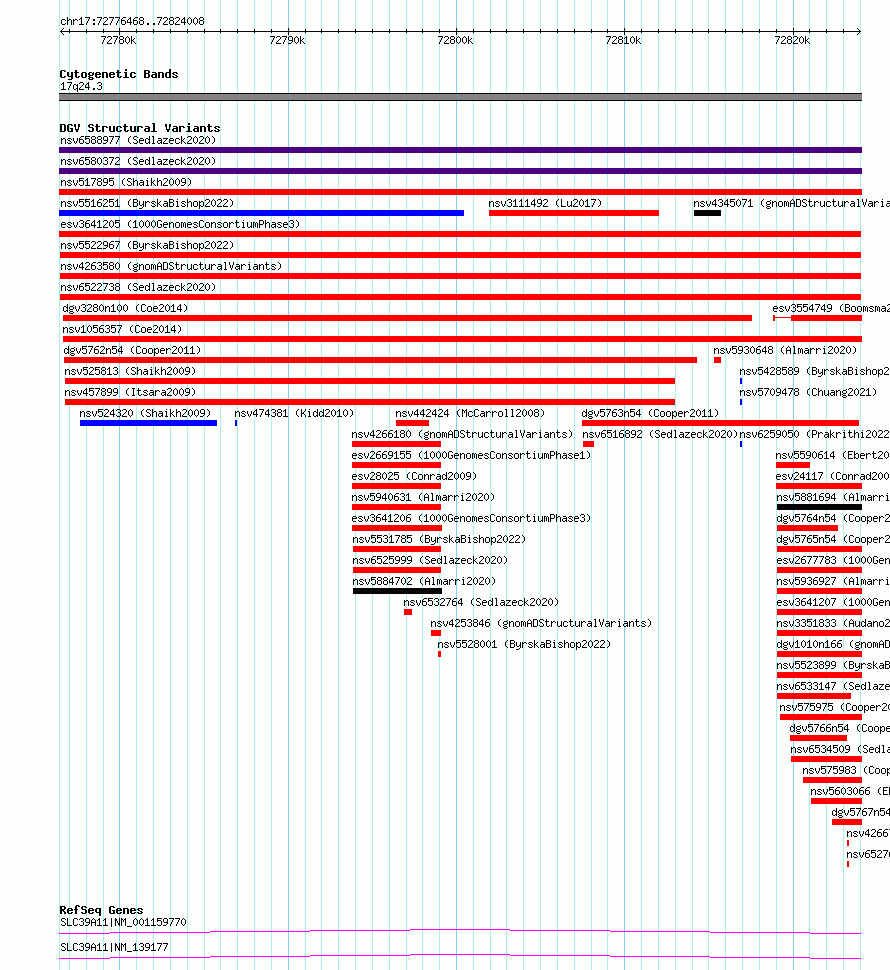Click dgv3280n100 (Coe2014) label

(125, 309)
